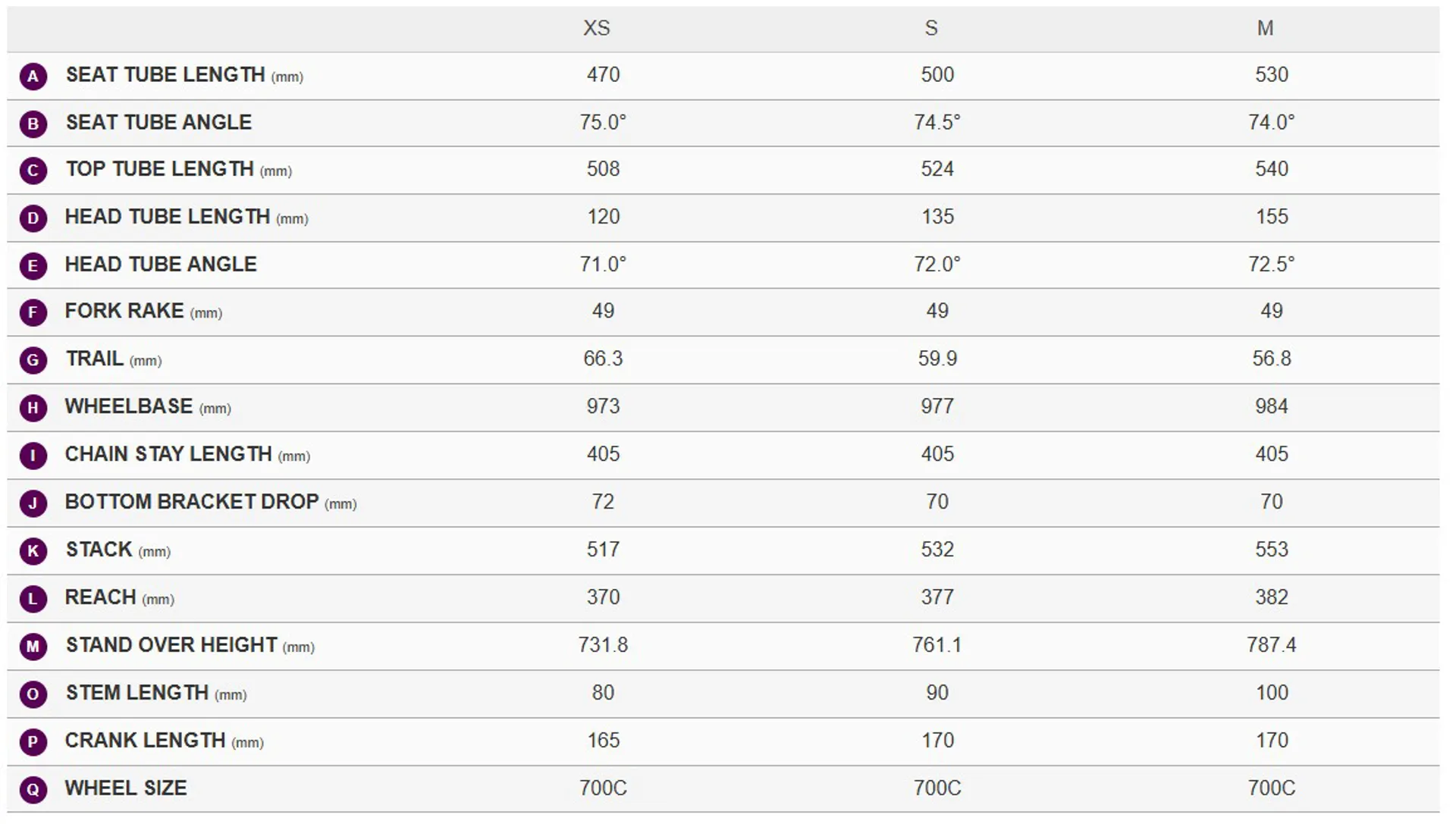Click the S stem length value 90

pos(937,693)
